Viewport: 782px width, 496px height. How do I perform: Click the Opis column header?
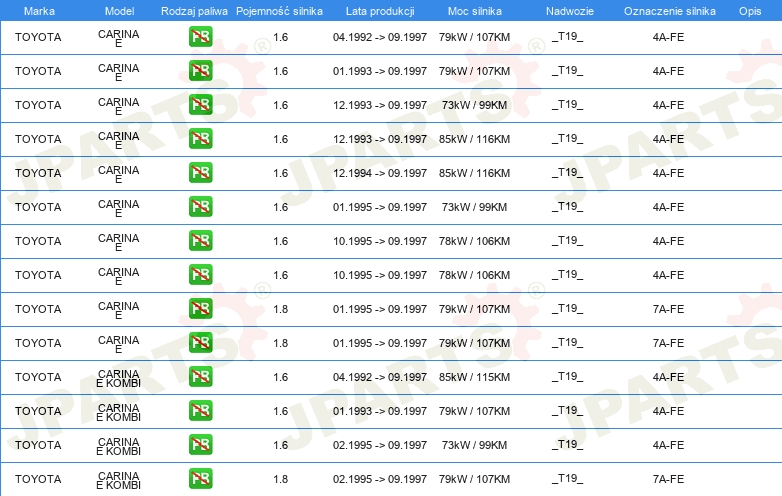[x=750, y=11]
